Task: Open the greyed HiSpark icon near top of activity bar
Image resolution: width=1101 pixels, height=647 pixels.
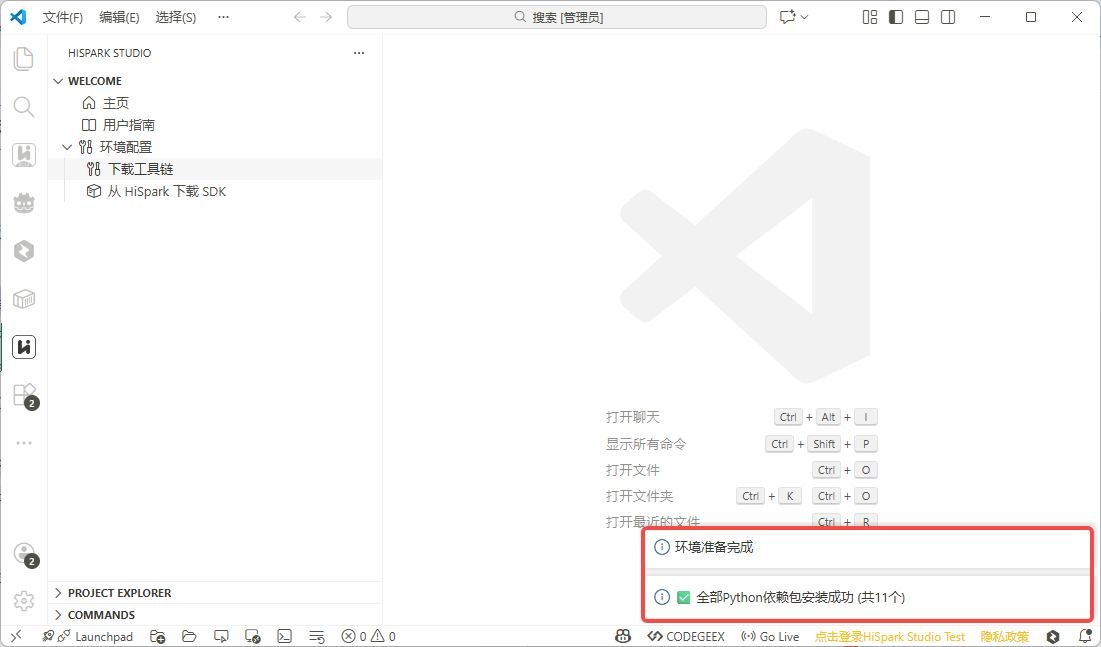Action: pos(24,155)
